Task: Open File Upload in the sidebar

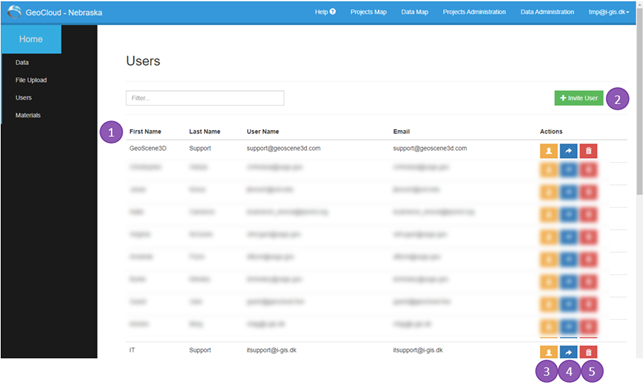Action: (x=31, y=80)
